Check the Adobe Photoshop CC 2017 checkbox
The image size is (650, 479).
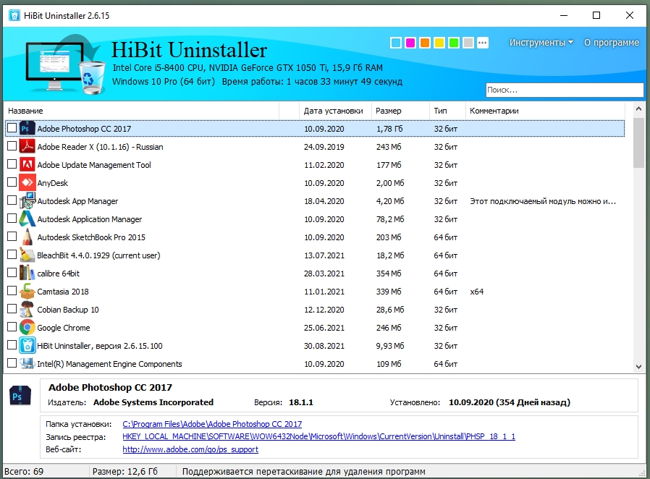tap(12, 128)
